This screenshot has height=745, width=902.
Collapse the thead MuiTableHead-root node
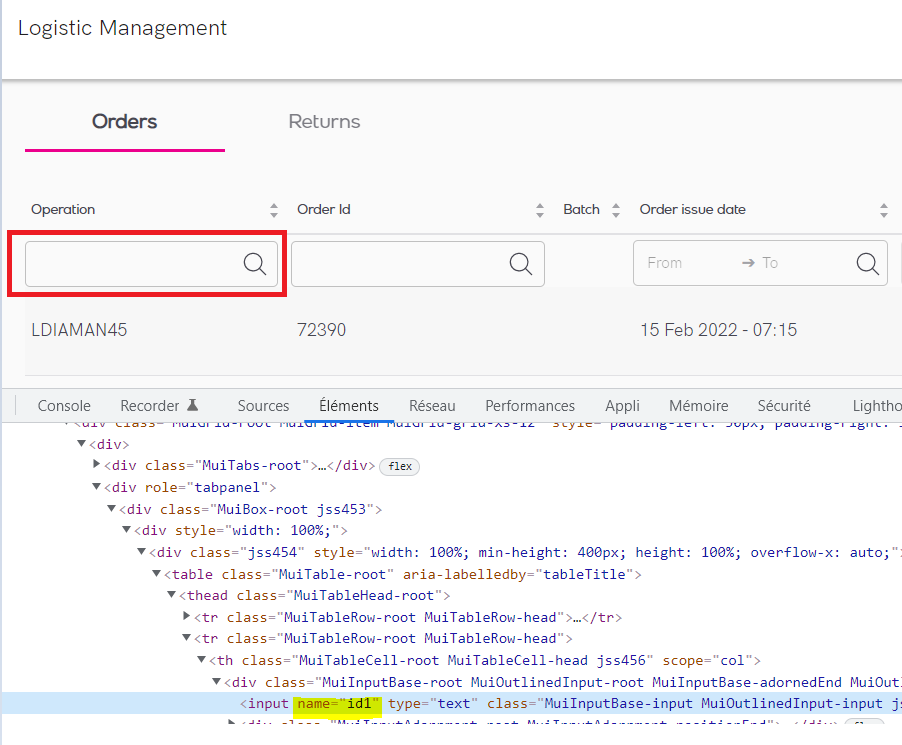click(171, 595)
